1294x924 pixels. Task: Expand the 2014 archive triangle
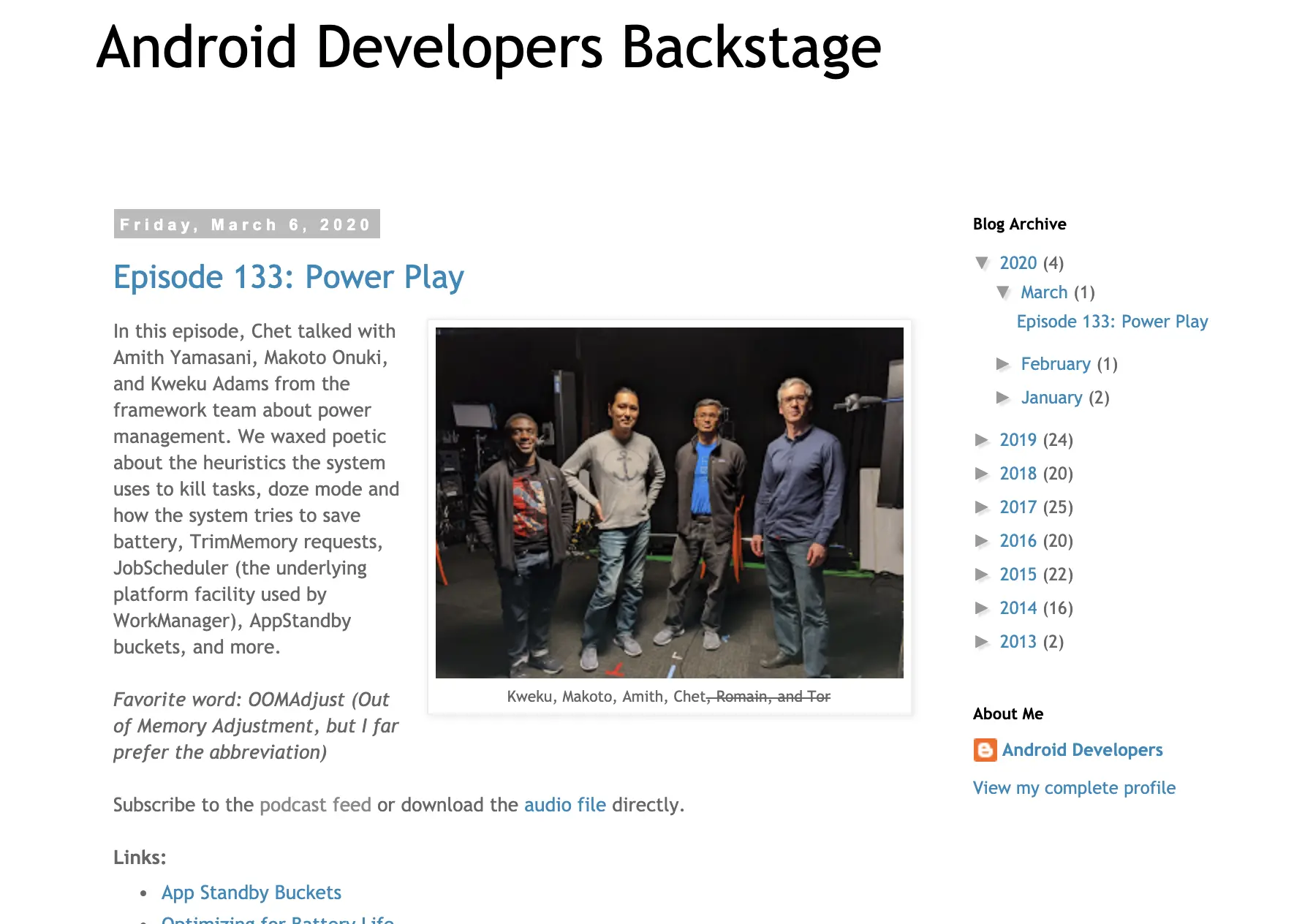983,608
